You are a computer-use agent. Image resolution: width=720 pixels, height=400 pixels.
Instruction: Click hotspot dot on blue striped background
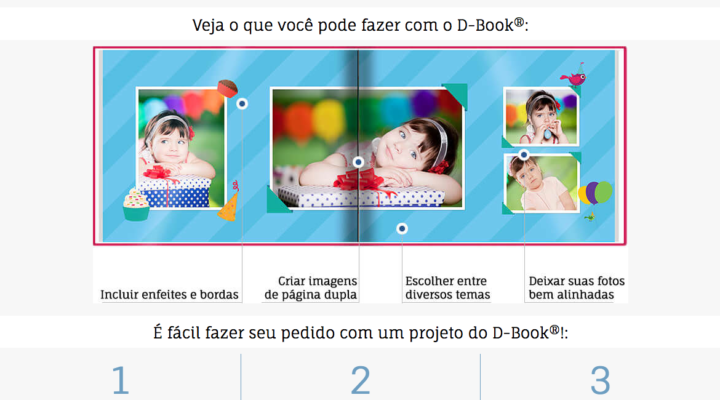pyautogui.click(x=402, y=229)
